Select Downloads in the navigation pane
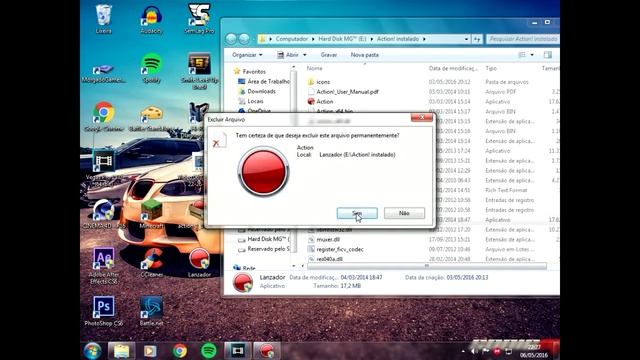Viewport: 640px width, 360px height. [x=257, y=91]
